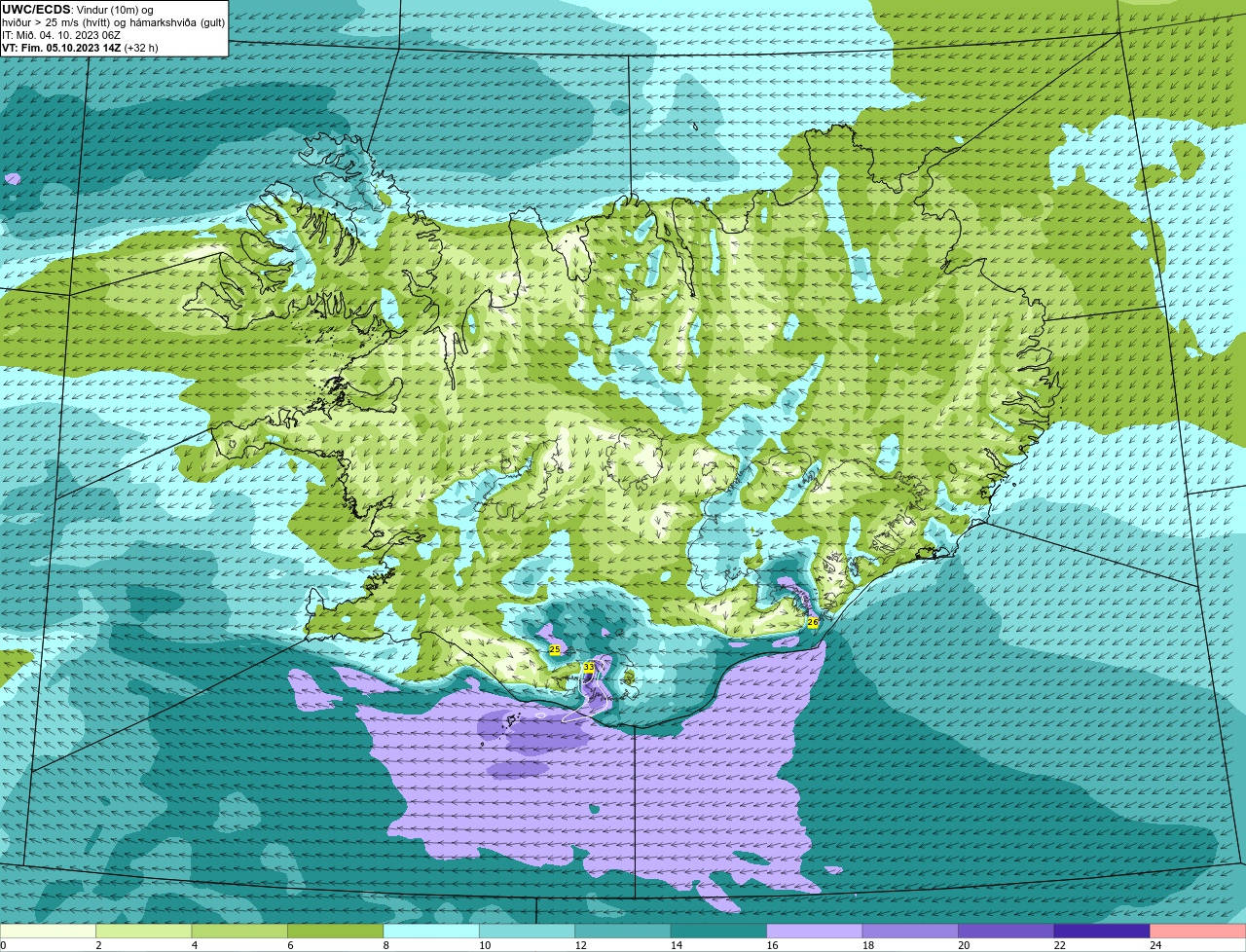The height and width of the screenshot is (952, 1246).
Task: Click the legend tick label '4'
Action: (x=195, y=945)
